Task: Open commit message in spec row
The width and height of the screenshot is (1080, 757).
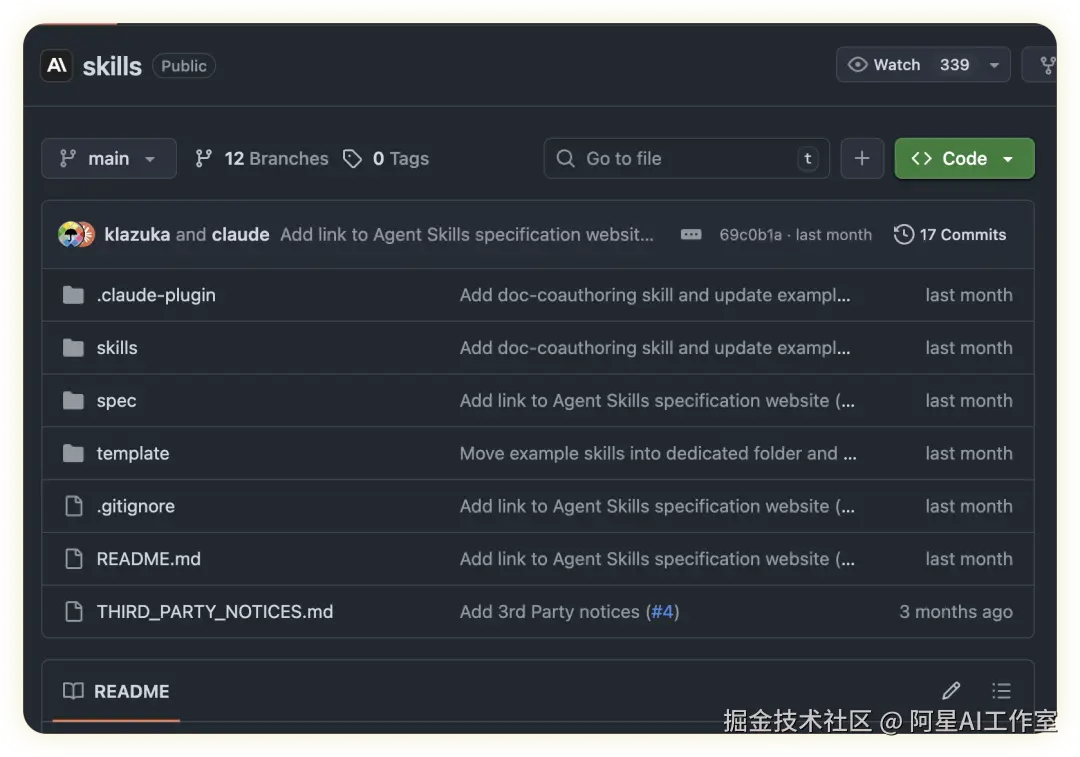Action: (x=657, y=400)
